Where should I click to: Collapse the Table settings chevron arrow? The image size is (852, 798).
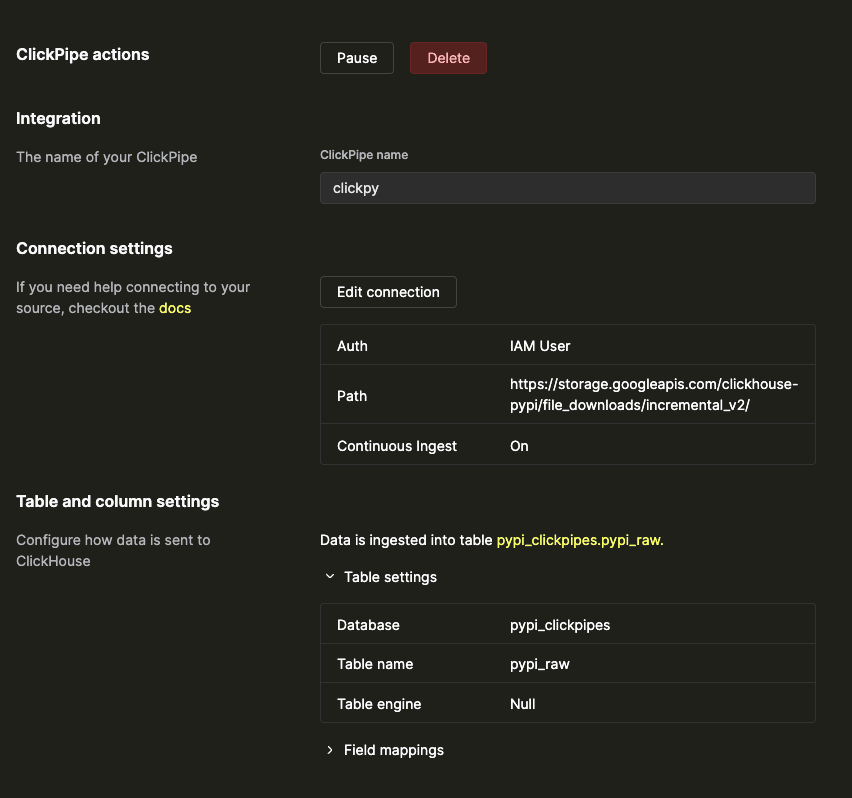[329, 577]
